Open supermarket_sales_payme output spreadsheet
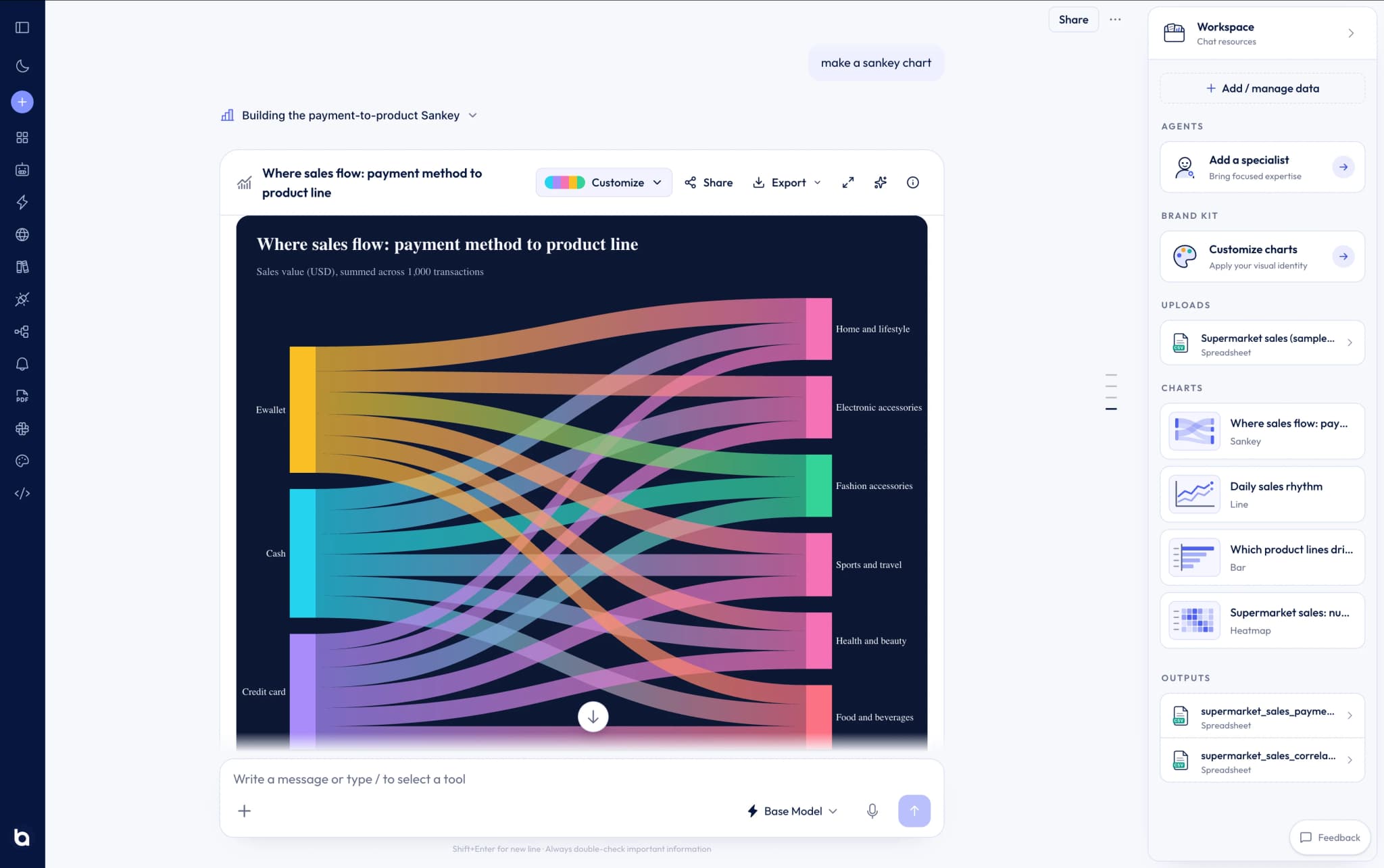1384x868 pixels. point(1262,716)
